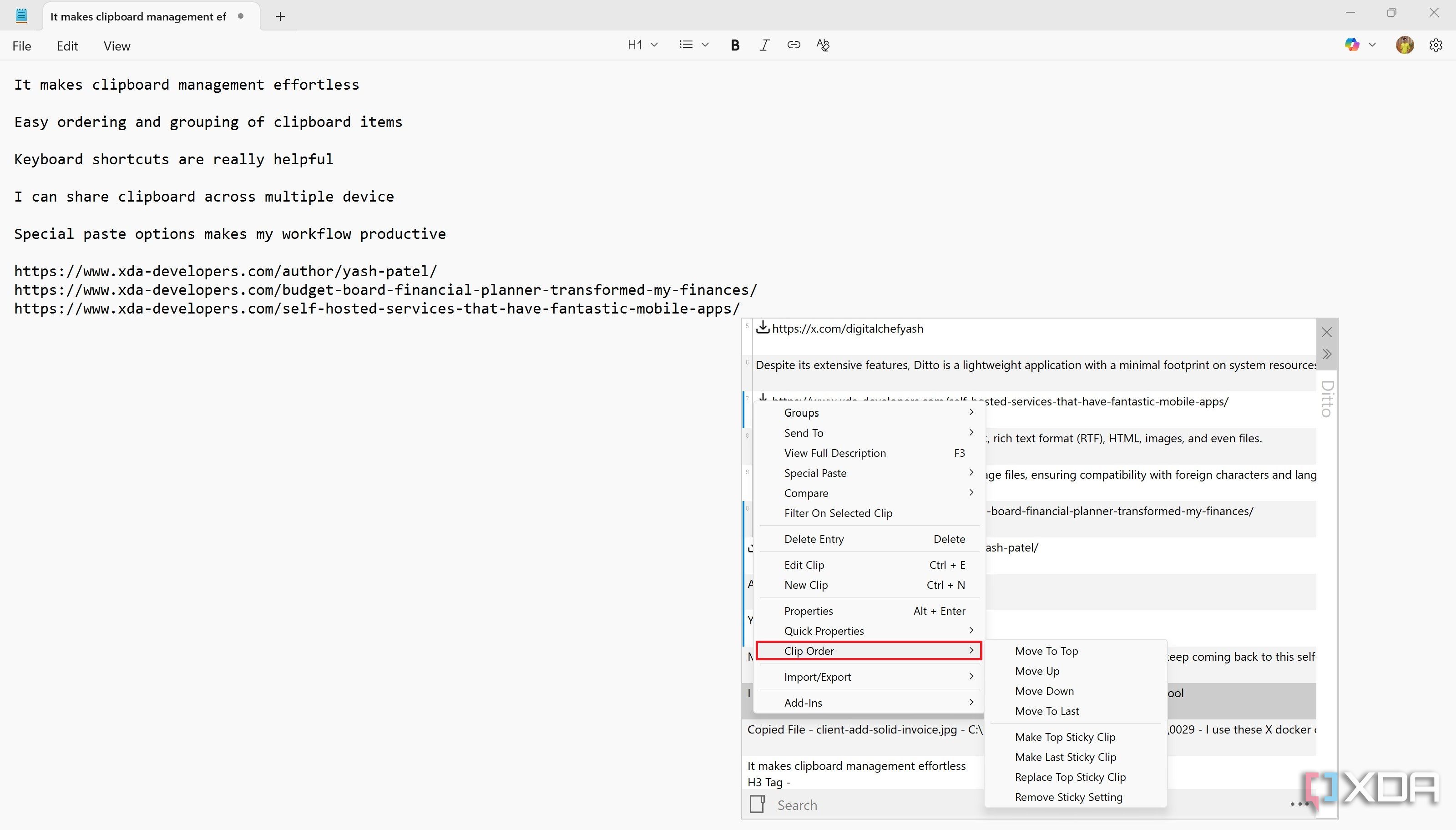Open the View menu
Image resolution: width=1456 pixels, height=830 pixels.
117,46
